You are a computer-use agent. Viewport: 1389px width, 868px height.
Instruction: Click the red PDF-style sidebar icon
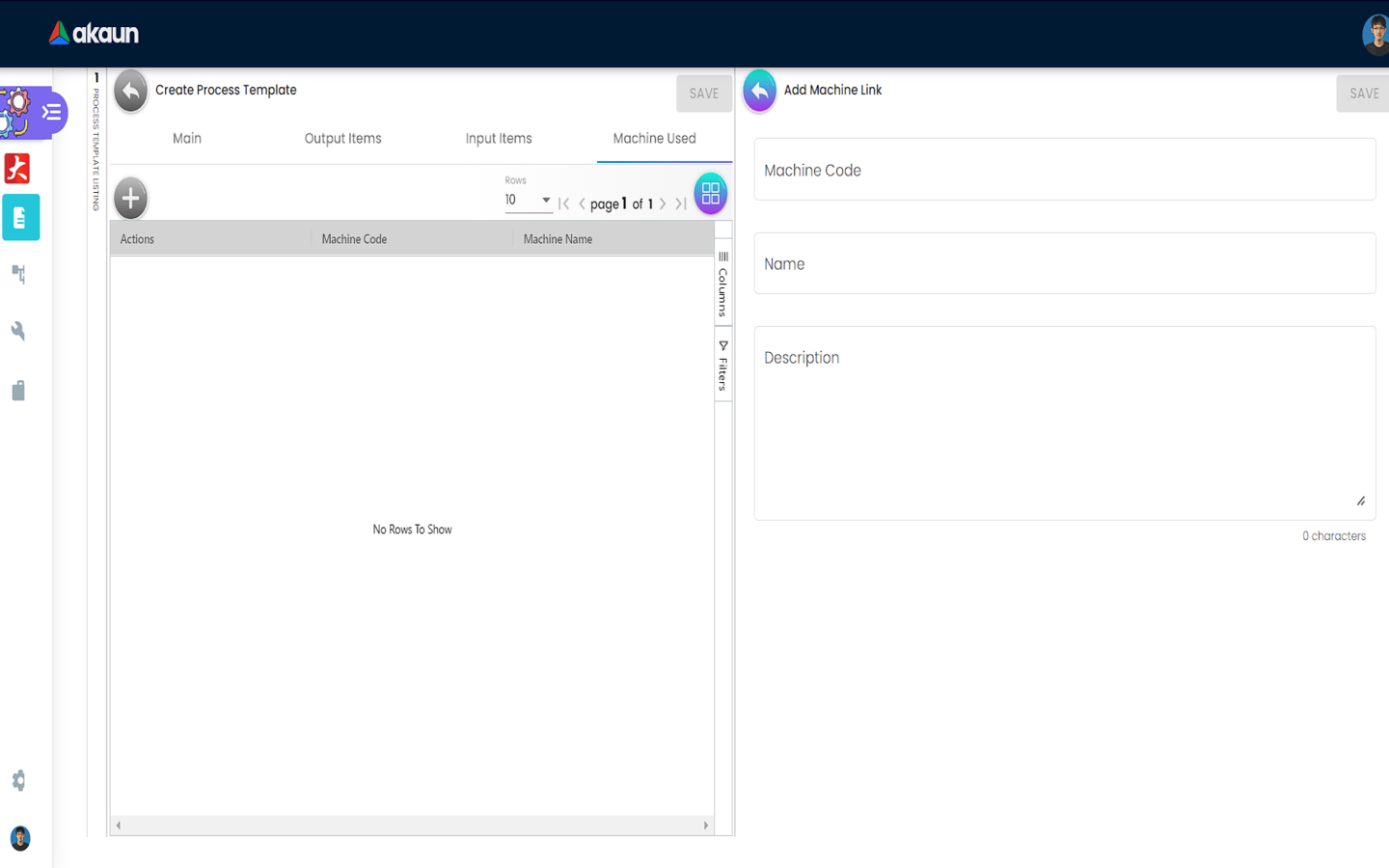point(17,169)
